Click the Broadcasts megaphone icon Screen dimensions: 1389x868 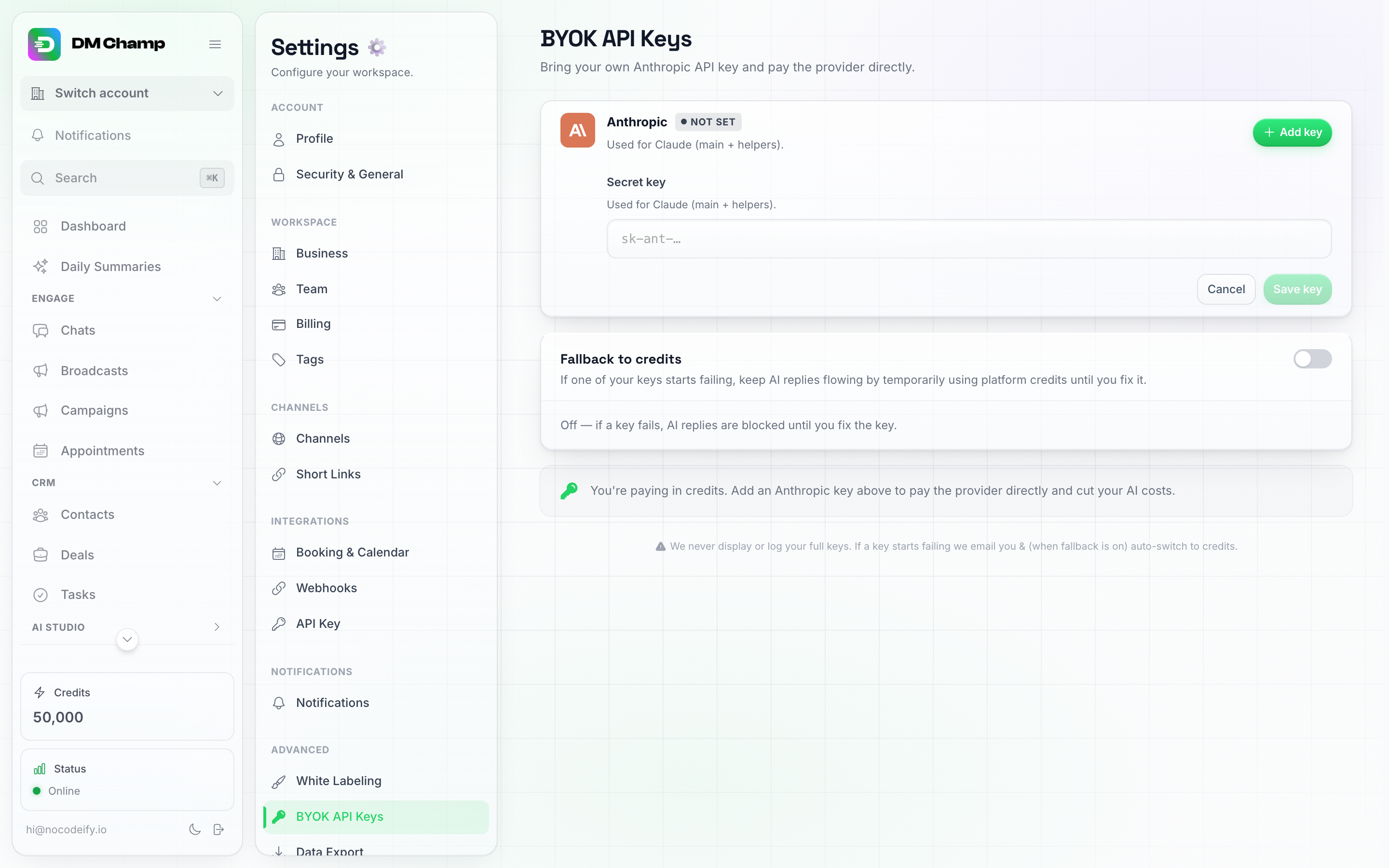40,371
